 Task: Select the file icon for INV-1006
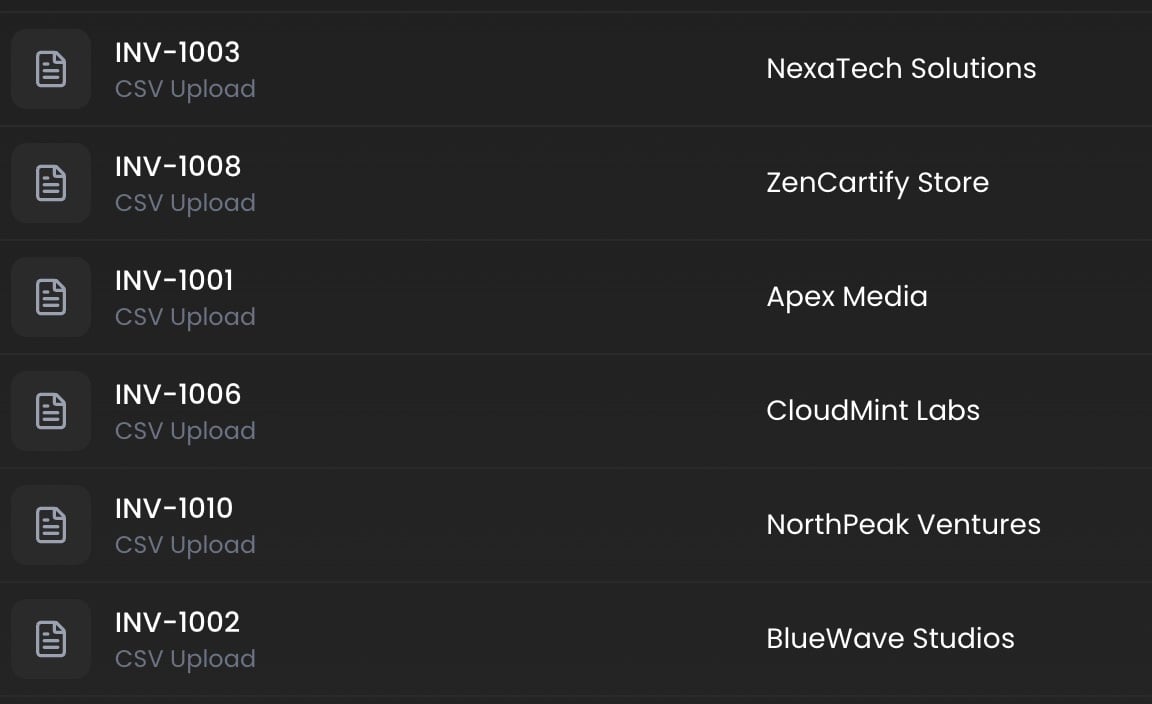coord(51,411)
